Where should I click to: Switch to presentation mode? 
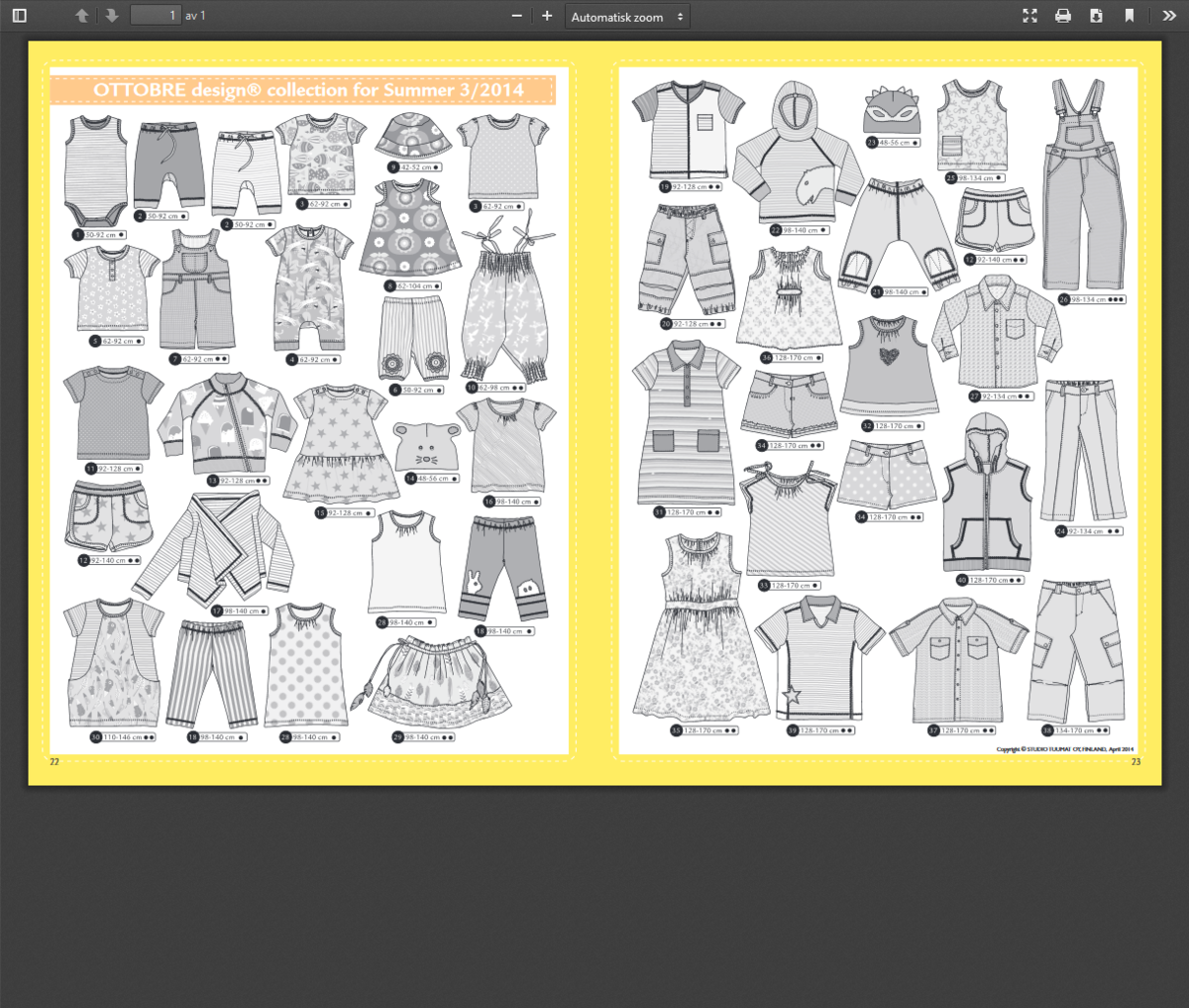coord(1029,16)
